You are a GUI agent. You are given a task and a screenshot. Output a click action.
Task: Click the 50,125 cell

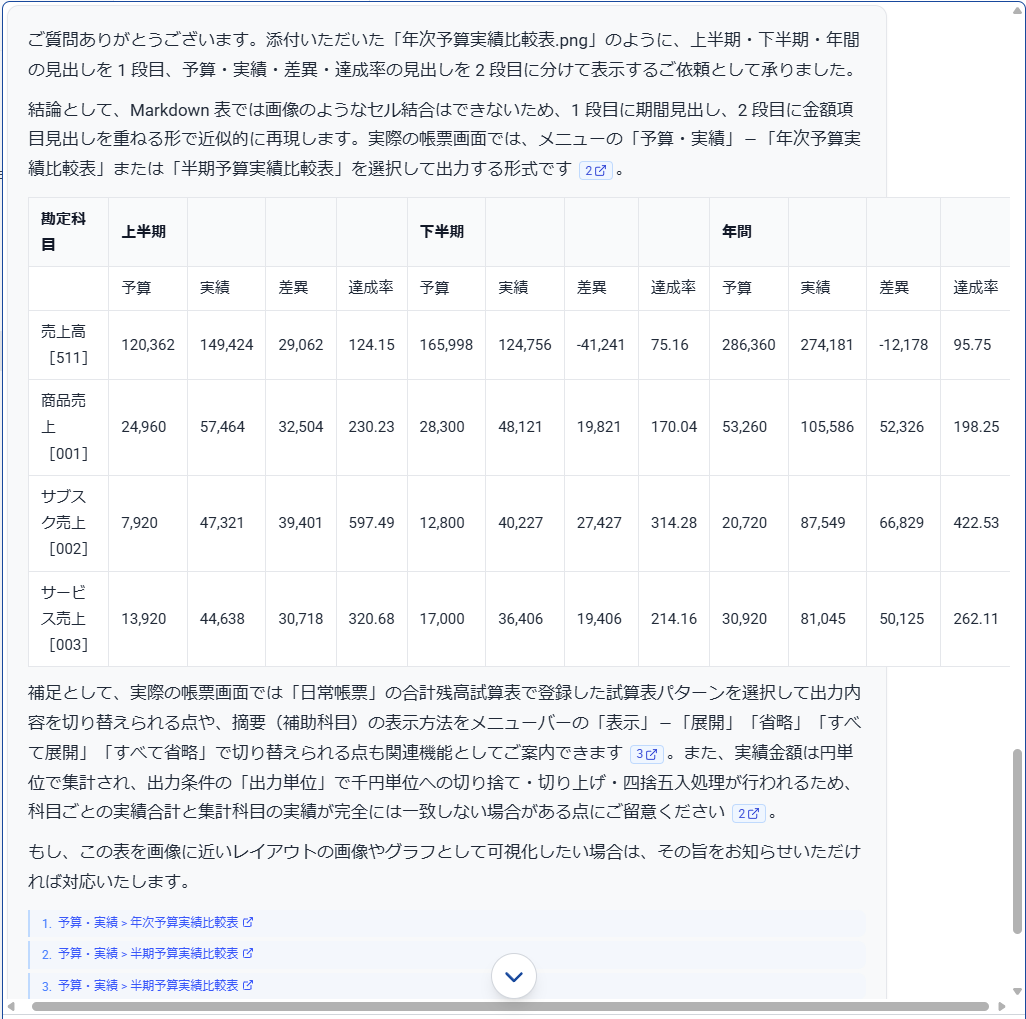903,619
